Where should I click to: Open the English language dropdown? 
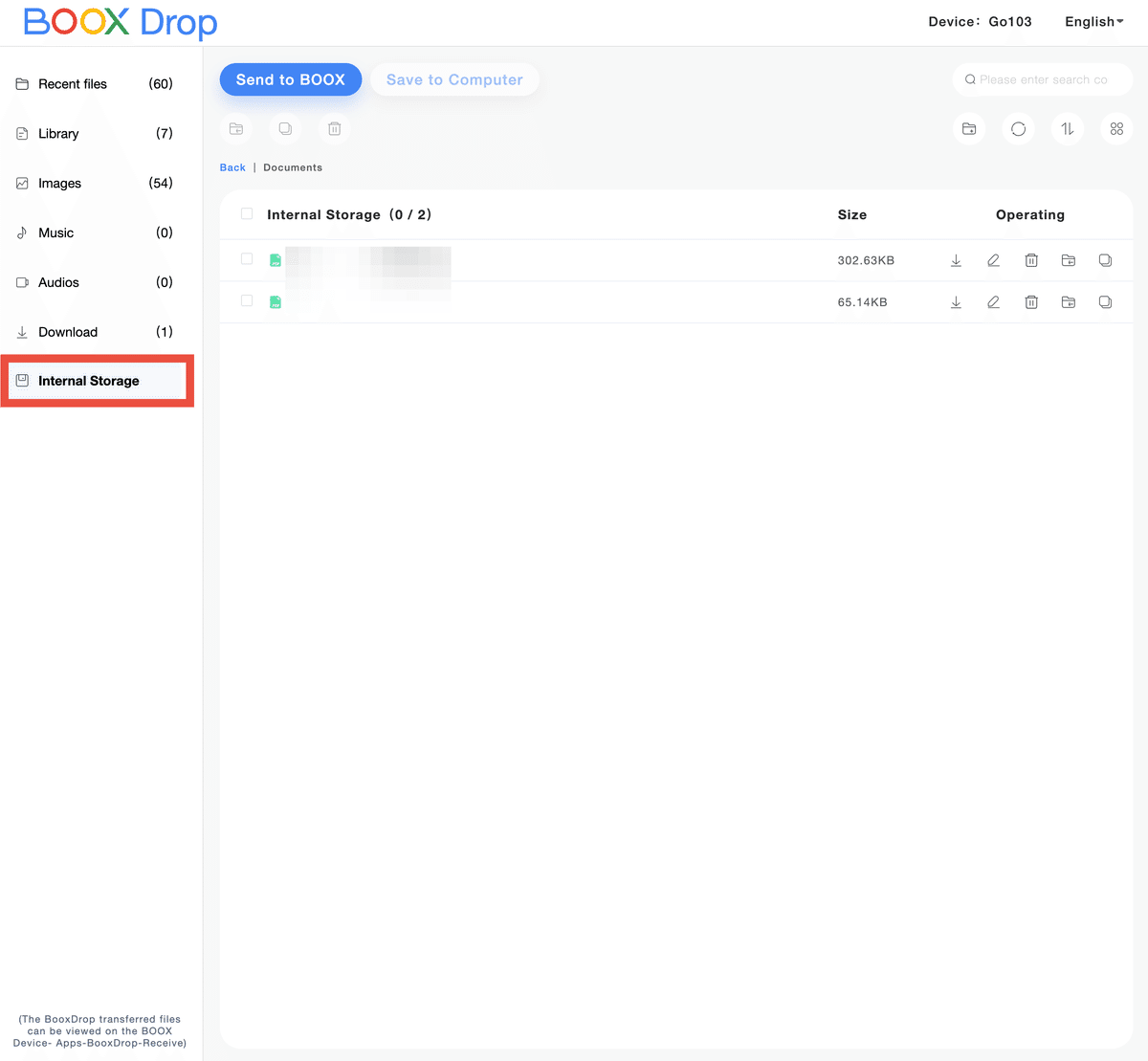(x=1094, y=21)
